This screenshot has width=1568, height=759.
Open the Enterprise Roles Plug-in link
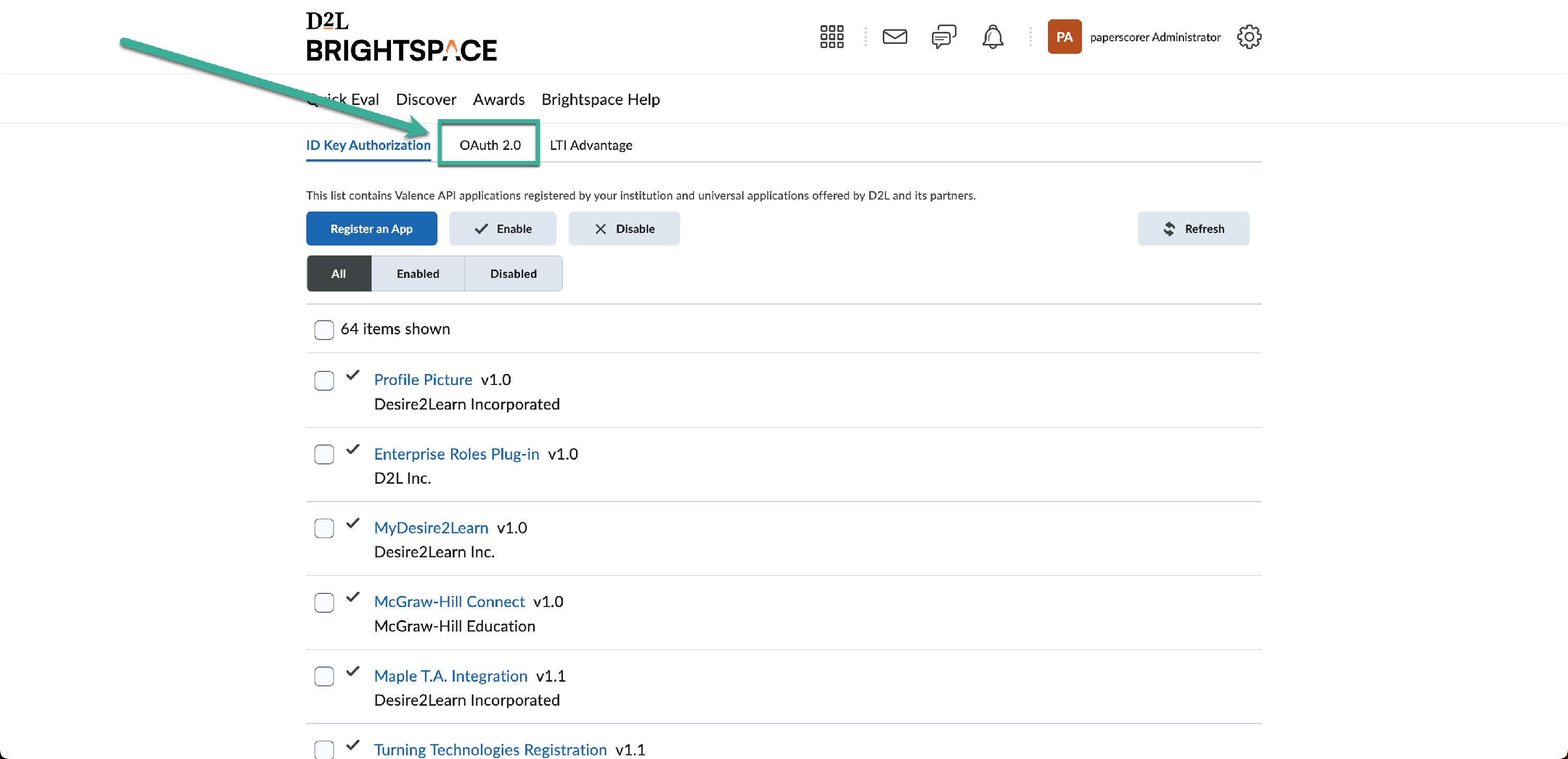[456, 454]
